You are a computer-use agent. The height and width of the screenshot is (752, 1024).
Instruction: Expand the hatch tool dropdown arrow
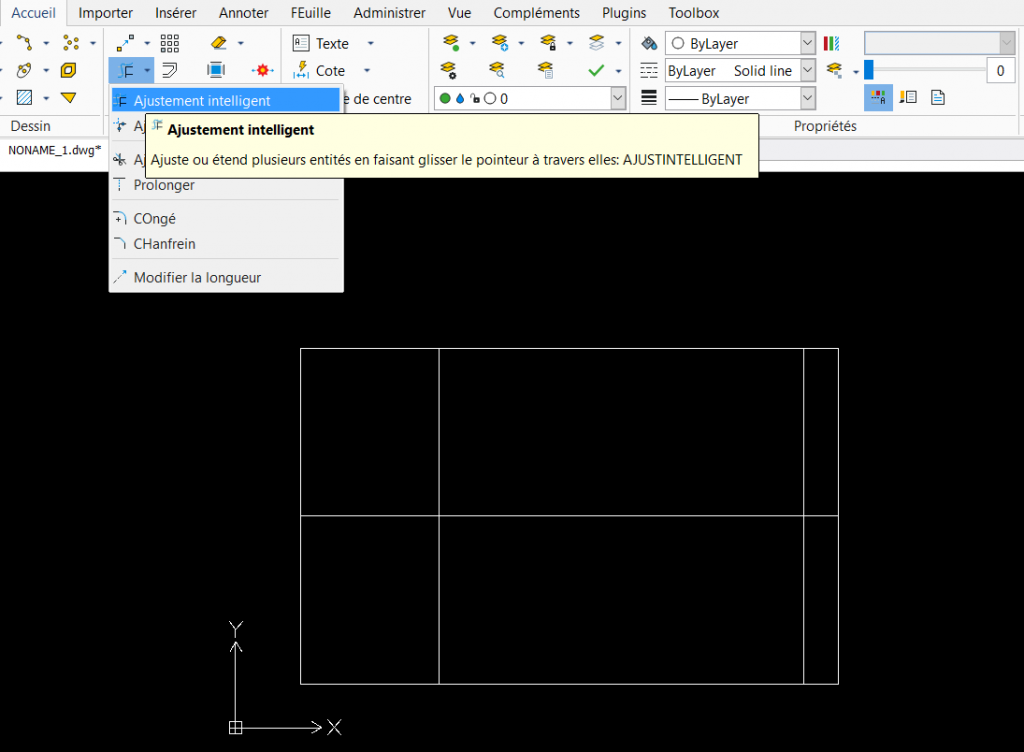[x=46, y=99]
